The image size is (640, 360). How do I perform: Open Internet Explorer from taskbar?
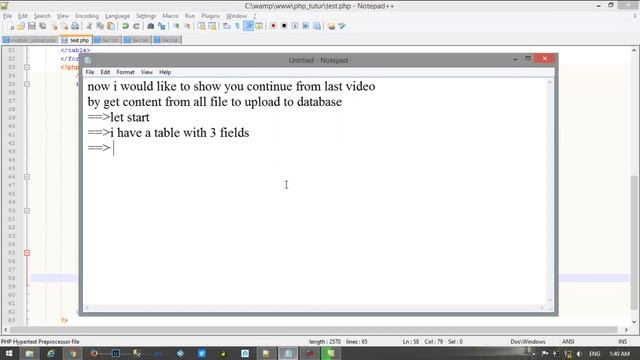[x=51, y=353]
